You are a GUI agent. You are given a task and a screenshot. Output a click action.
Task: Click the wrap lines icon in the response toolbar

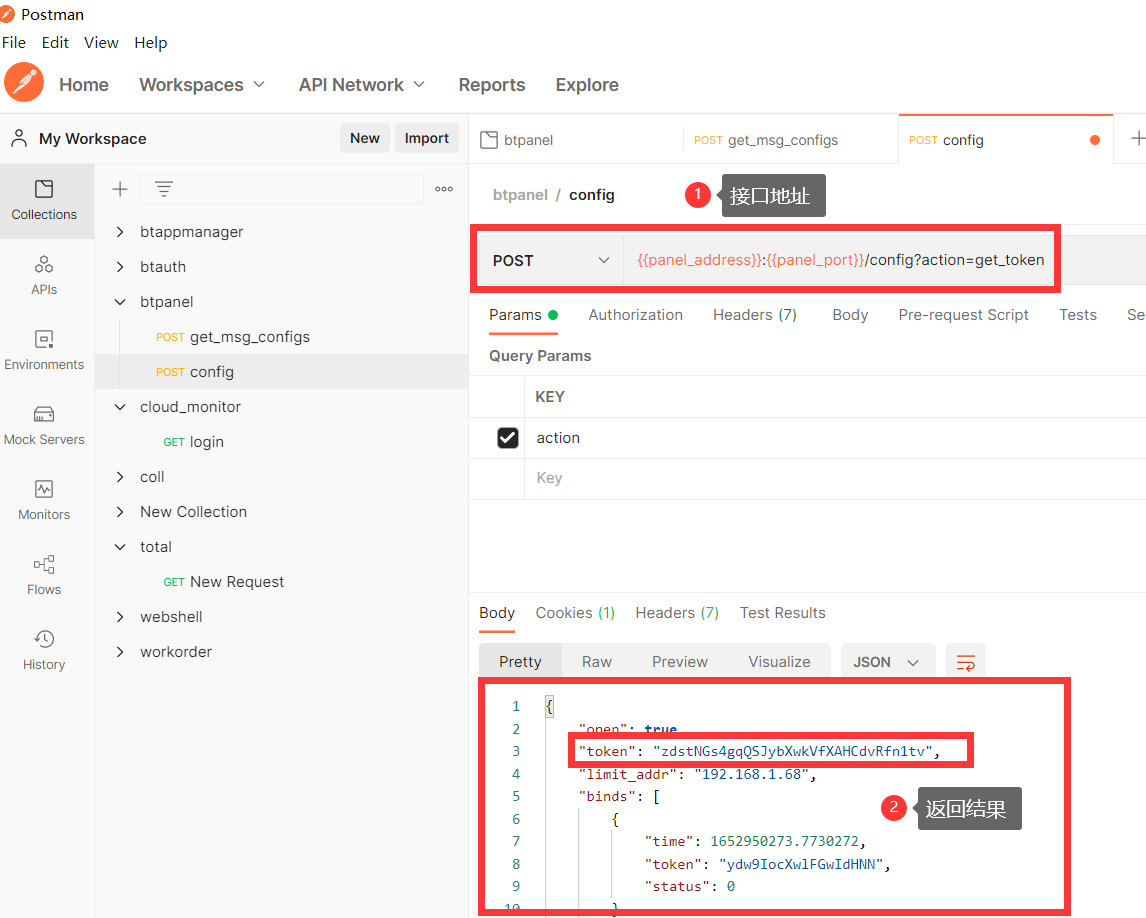pyautogui.click(x=965, y=662)
